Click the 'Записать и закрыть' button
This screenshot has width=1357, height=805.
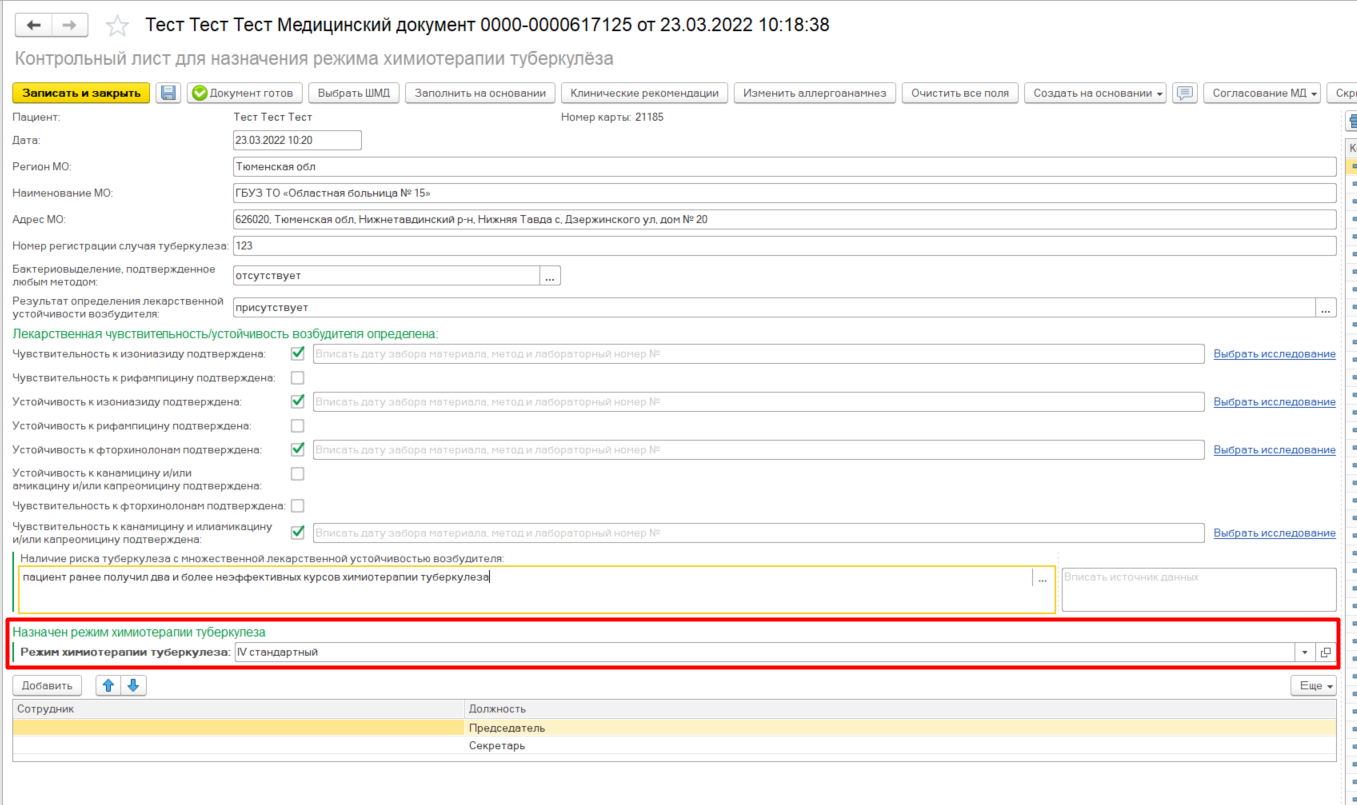tap(81, 93)
